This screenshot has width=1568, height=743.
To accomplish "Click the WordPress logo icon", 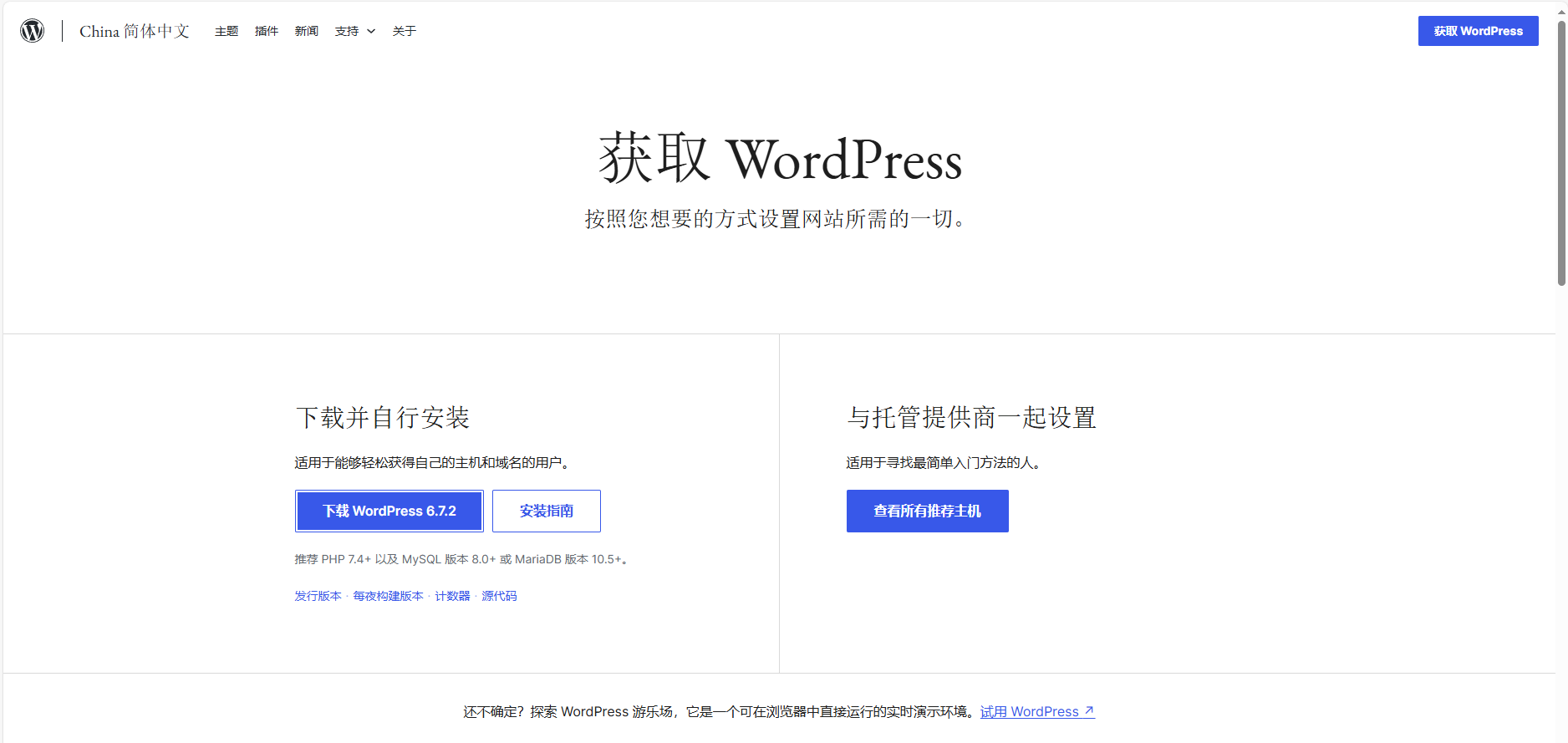I will point(32,31).
